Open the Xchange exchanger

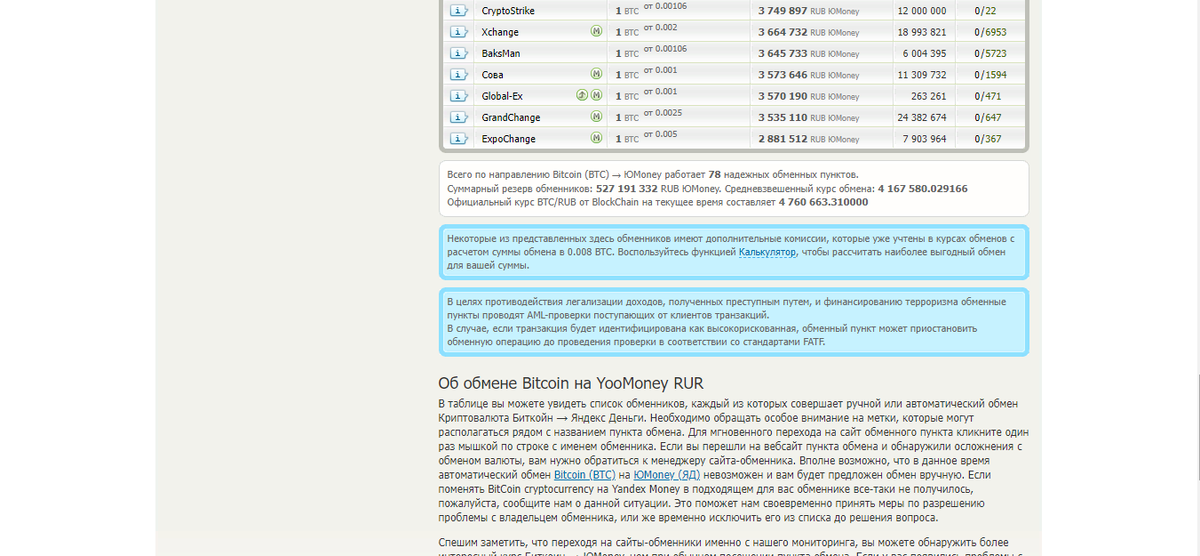(500, 32)
